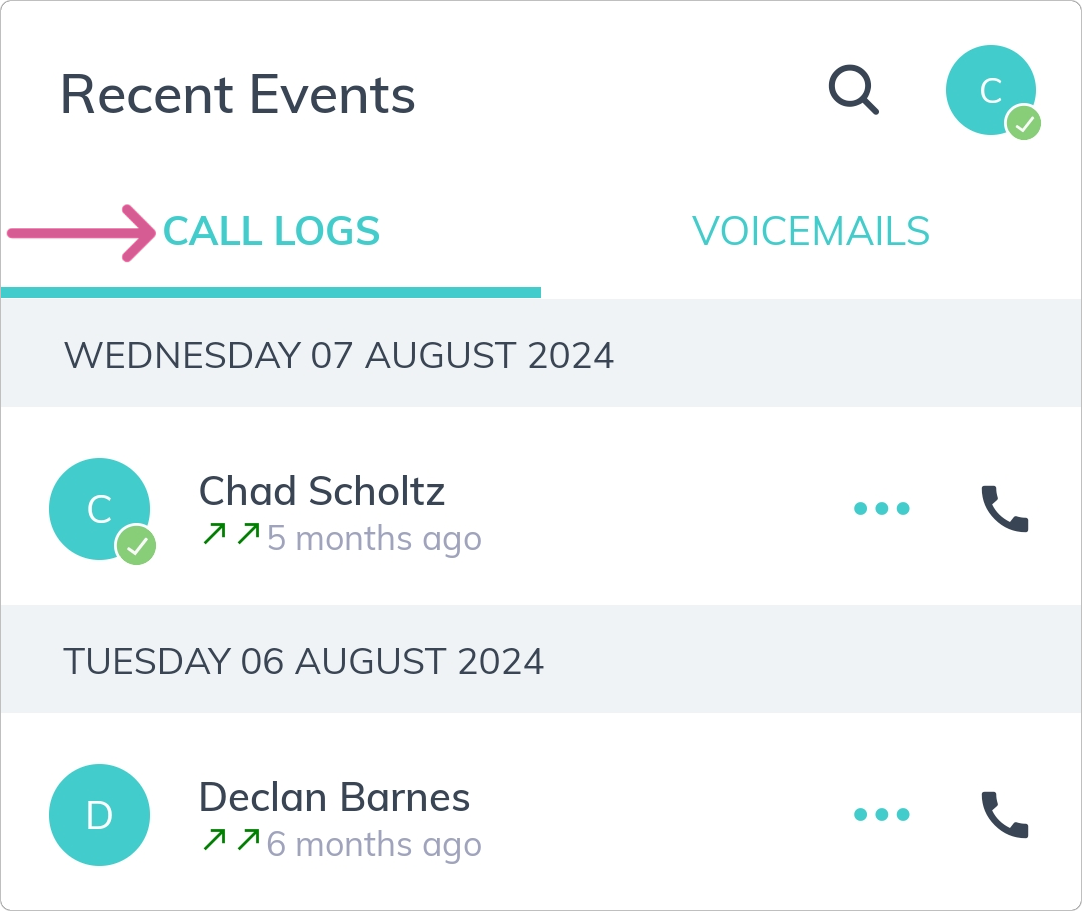Click the outgoing call arrows for Chad Scholtz

click(231, 535)
